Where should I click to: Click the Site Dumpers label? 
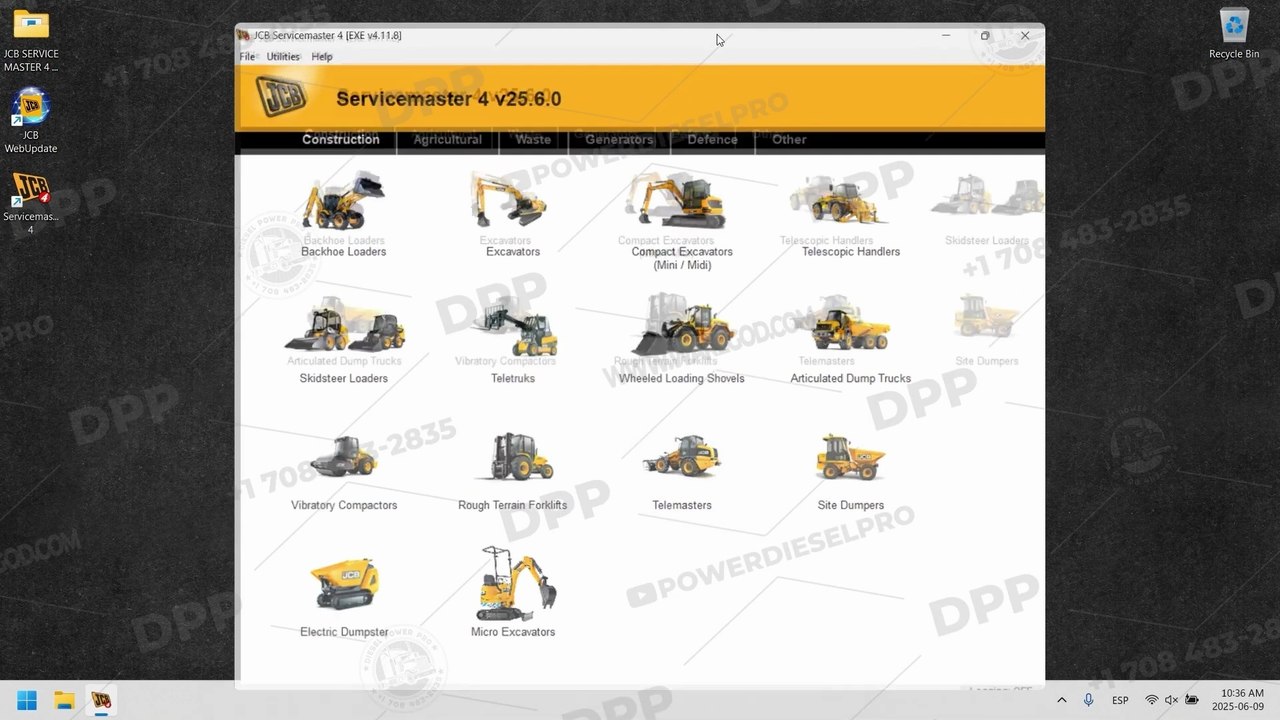(x=851, y=506)
